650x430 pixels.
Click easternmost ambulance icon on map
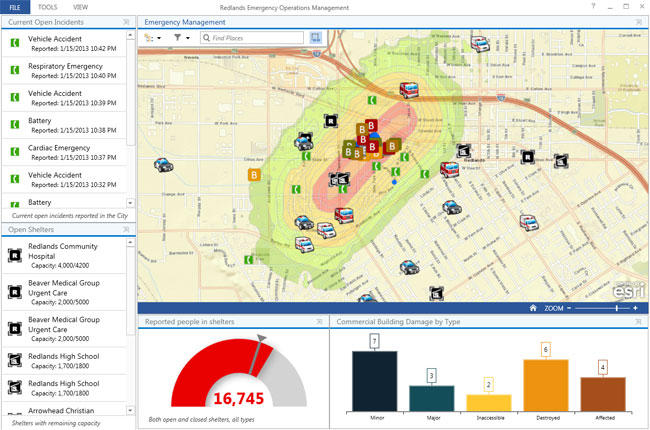tap(529, 223)
